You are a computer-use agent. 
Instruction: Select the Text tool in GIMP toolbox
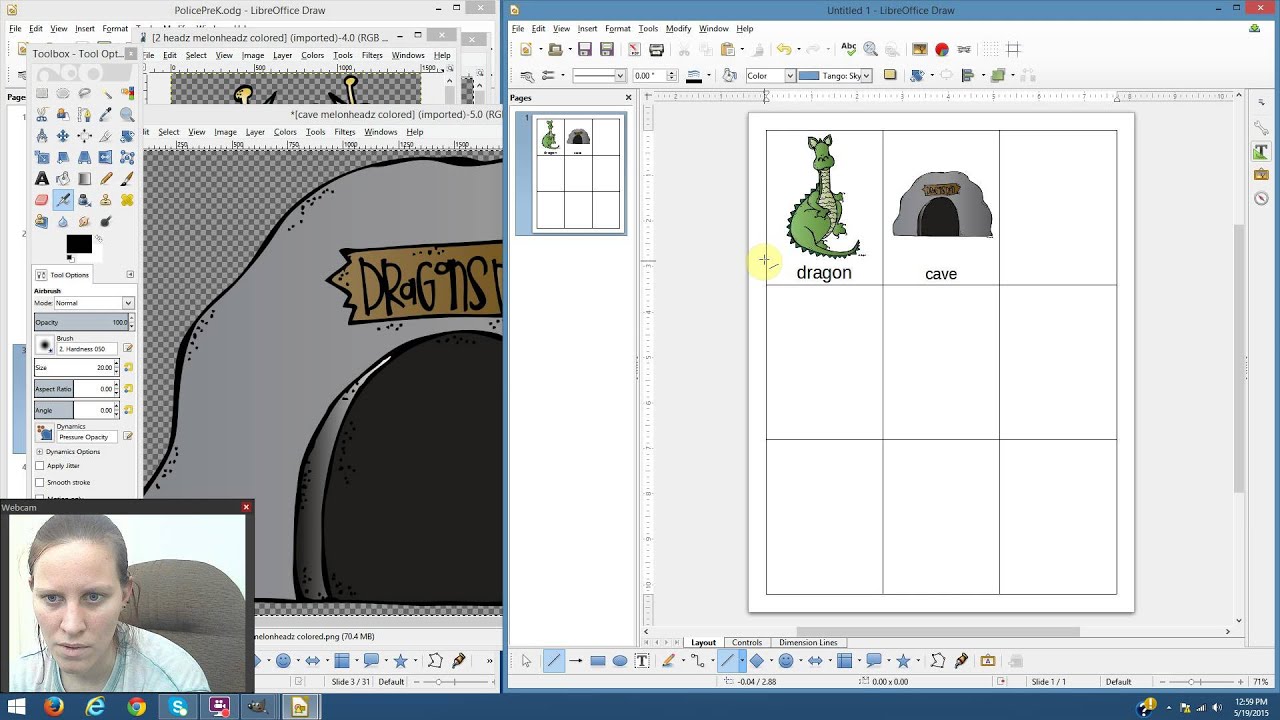41,178
